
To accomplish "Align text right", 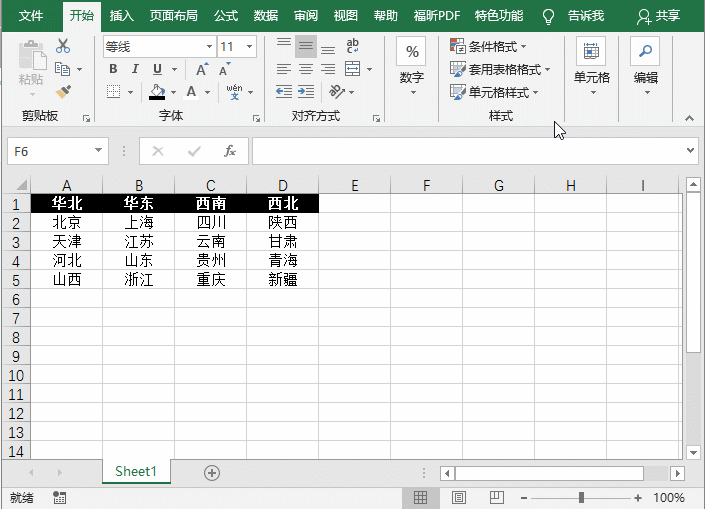I will 328,69.
